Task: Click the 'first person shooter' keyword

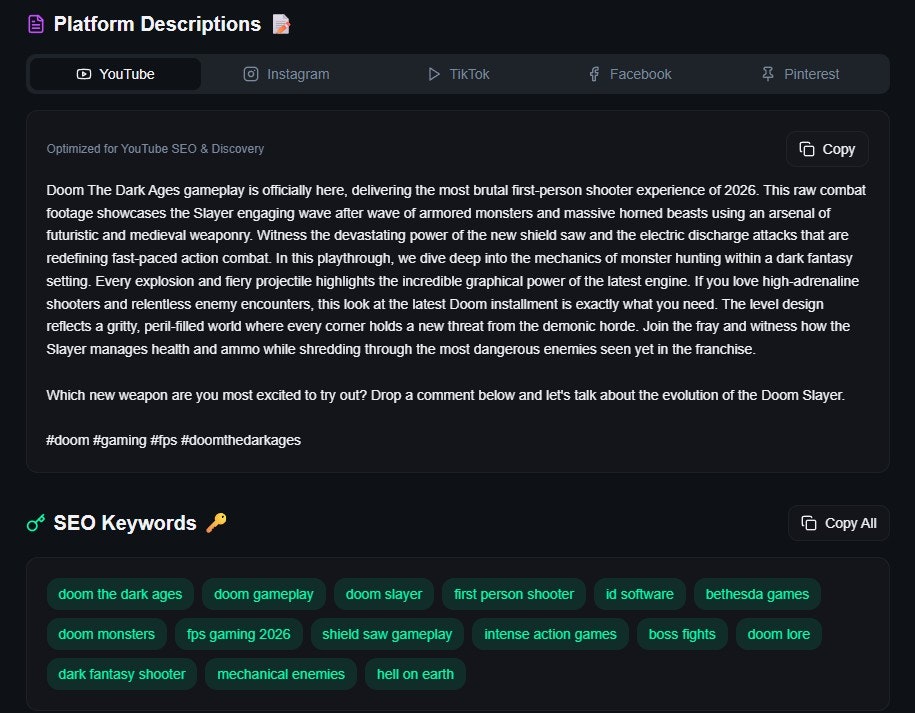Action: 514,594
